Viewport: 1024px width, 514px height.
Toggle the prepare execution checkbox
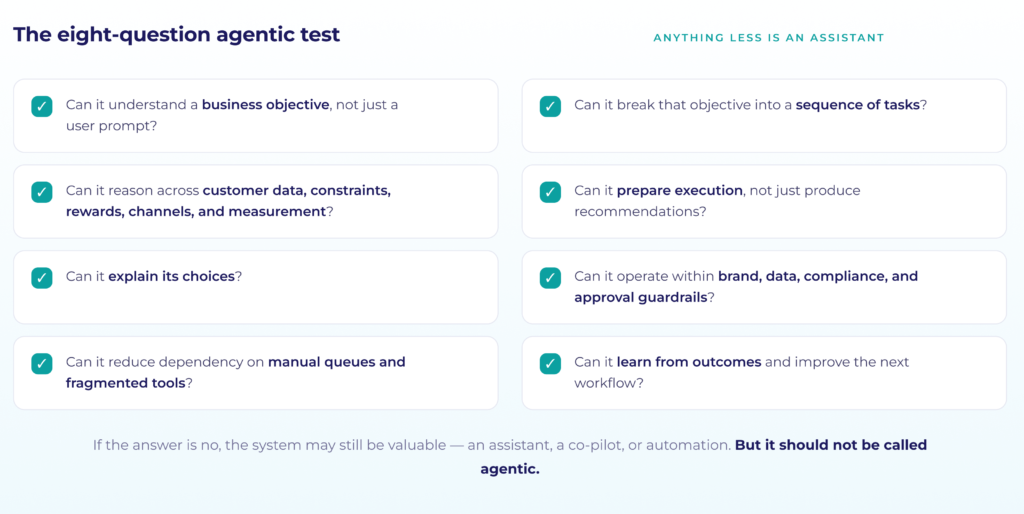pos(550,192)
